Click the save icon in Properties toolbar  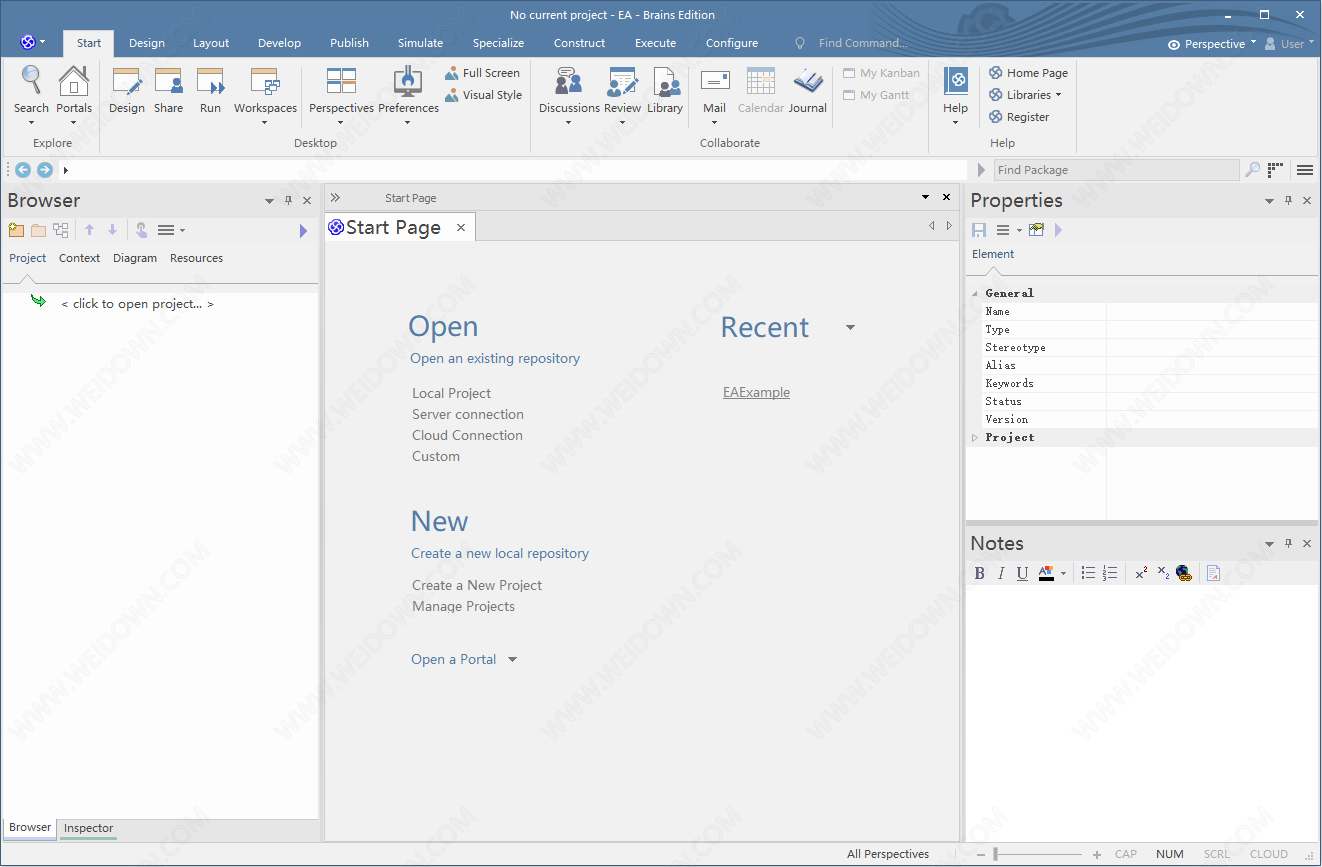[979, 230]
